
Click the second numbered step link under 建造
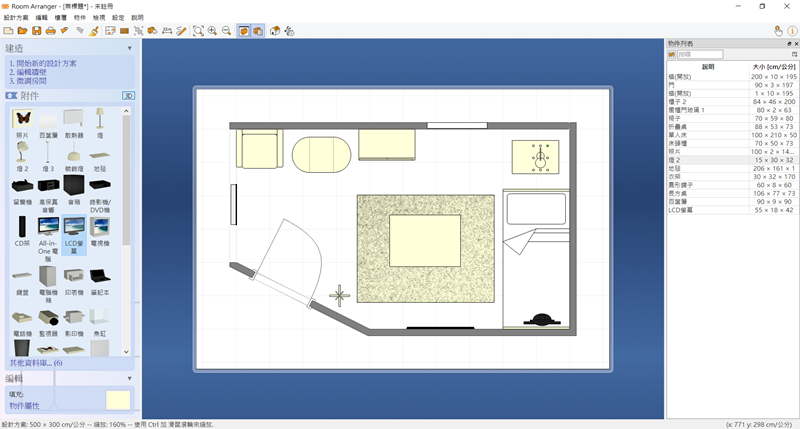pos(28,72)
